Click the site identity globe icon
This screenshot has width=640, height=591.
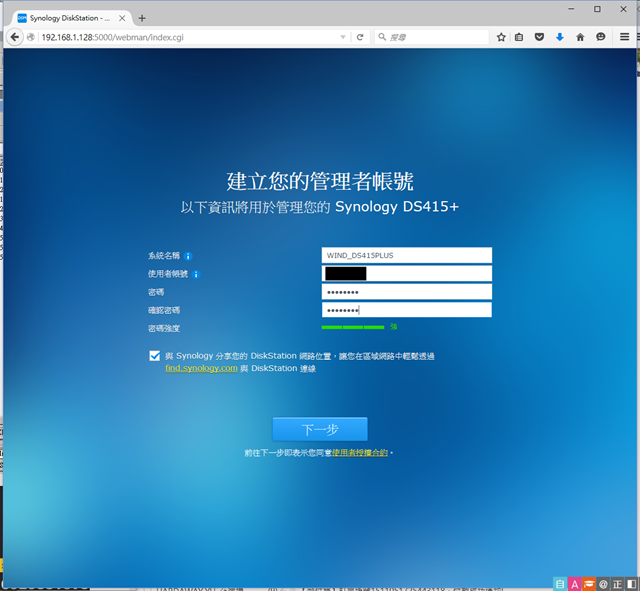pos(31,37)
